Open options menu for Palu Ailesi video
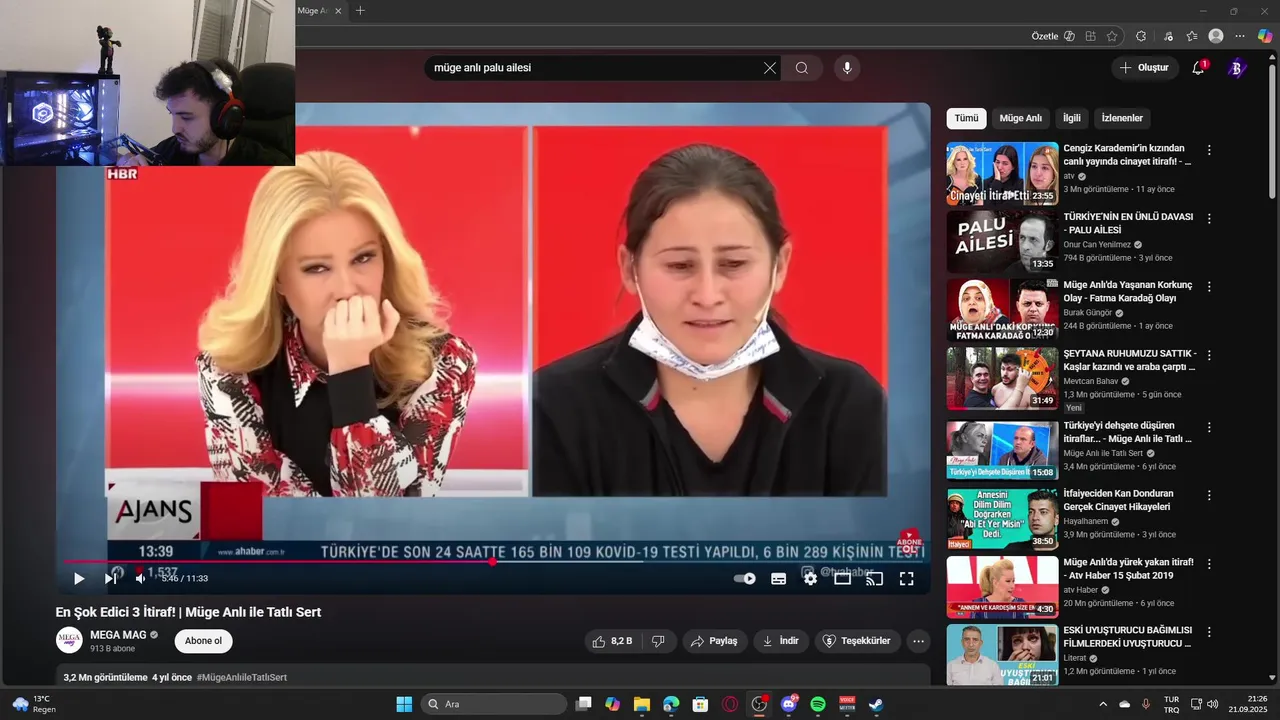This screenshot has height=720, width=1280. coord(1209,218)
